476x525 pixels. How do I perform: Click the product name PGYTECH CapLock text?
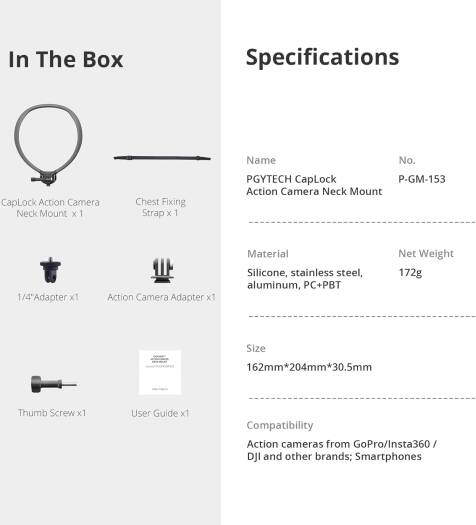point(291,179)
